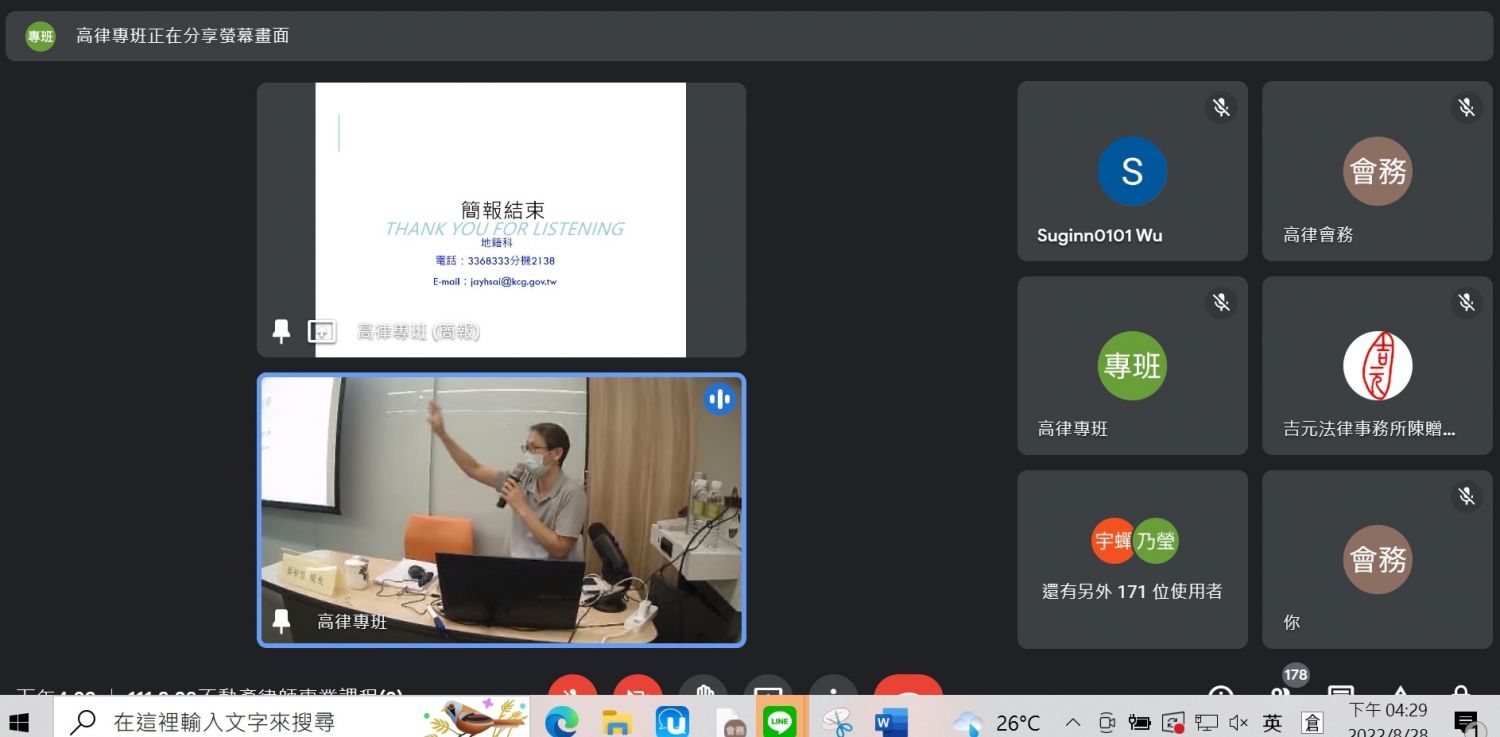The image size is (1500, 737).
Task: Click the 吉元法律事務所陳贈... name label
Action: (x=1369, y=429)
